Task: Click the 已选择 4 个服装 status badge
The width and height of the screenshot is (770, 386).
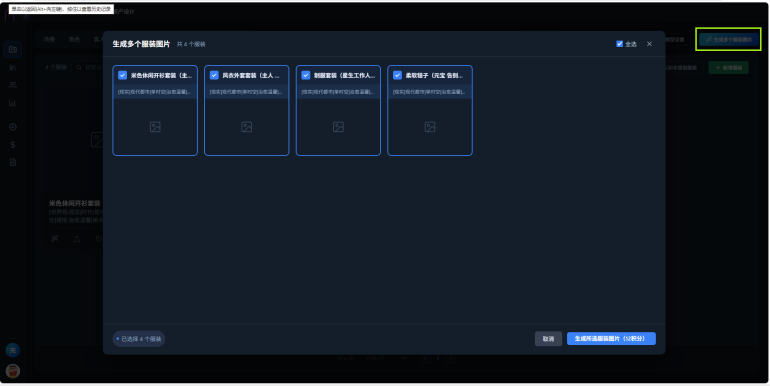Action: pos(139,339)
